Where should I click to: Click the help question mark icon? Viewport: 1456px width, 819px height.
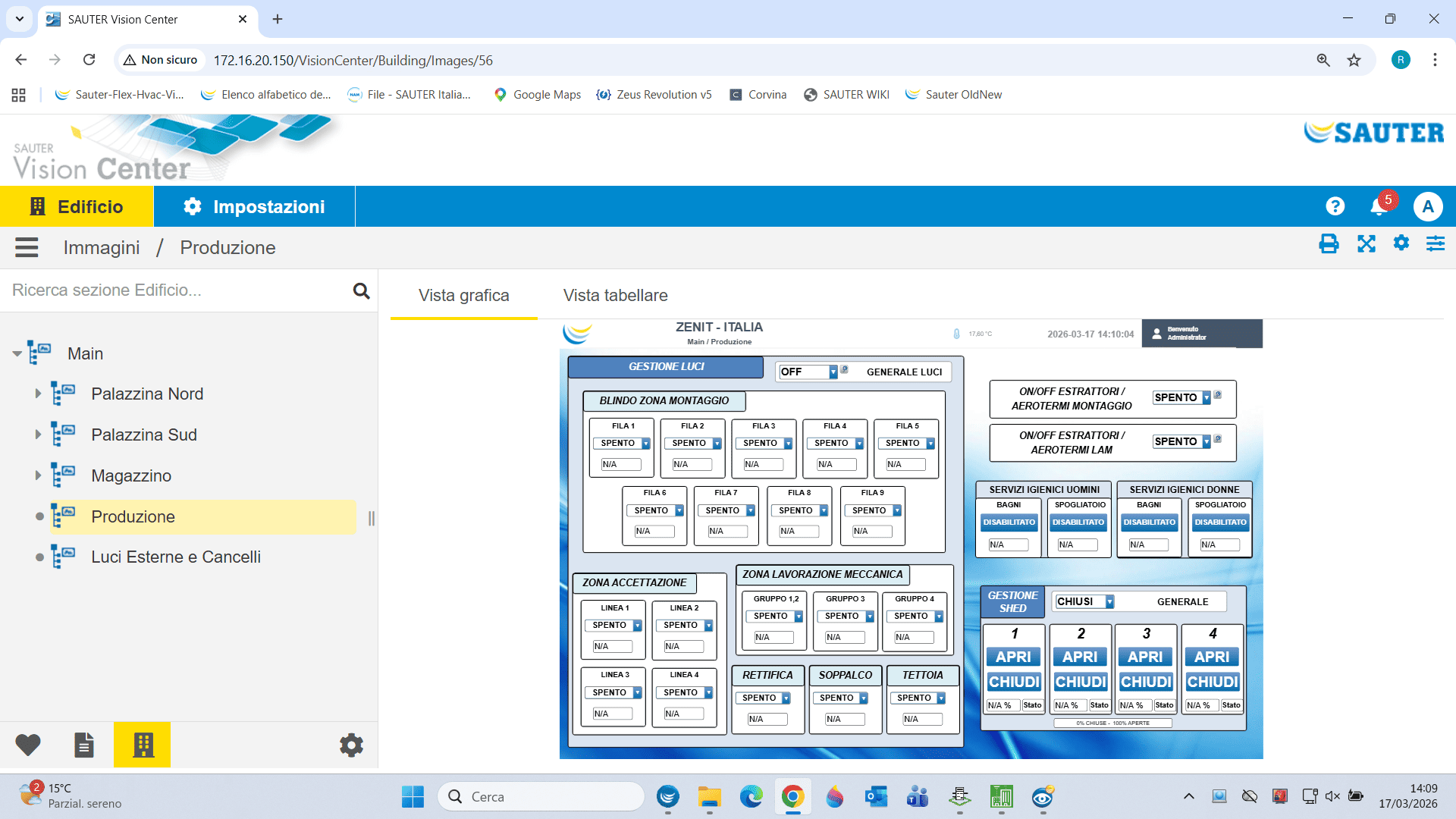click(1335, 206)
